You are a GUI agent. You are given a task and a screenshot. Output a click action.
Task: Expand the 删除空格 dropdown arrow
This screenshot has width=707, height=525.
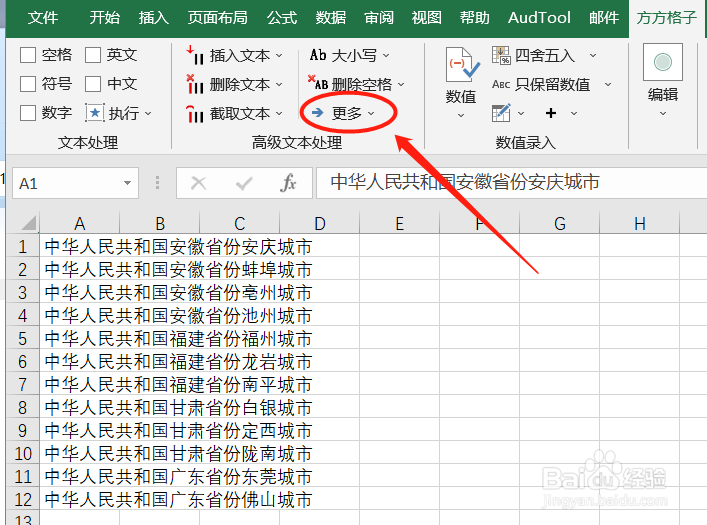(401, 85)
